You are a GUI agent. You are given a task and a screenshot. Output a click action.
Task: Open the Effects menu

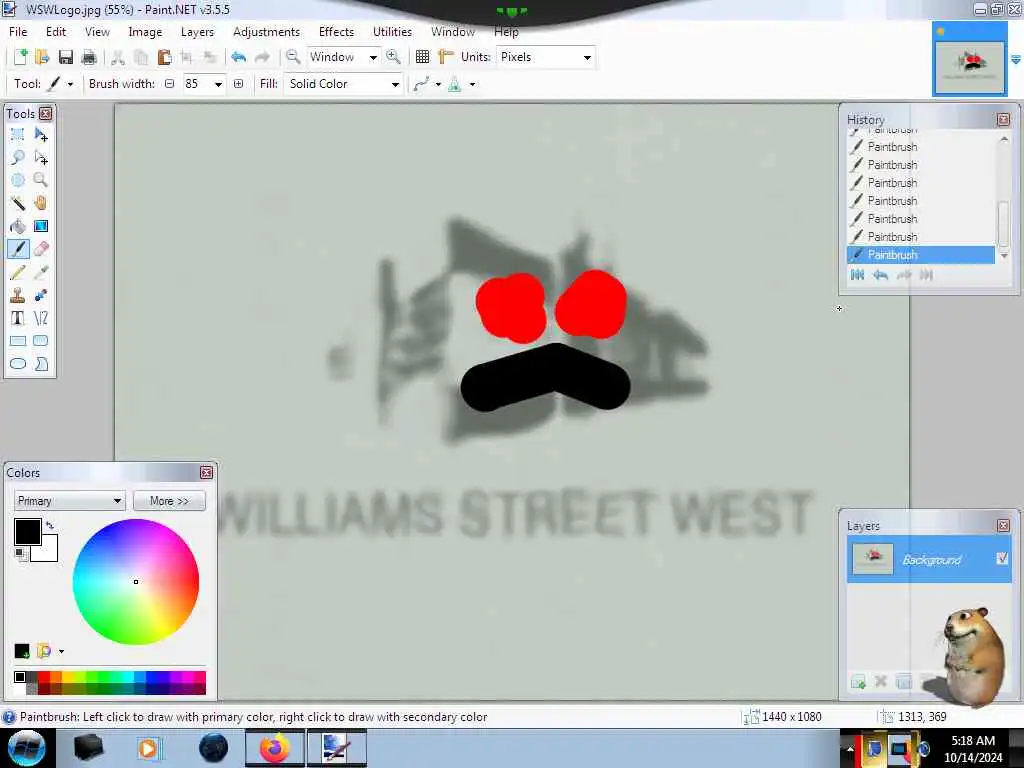[336, 31]
